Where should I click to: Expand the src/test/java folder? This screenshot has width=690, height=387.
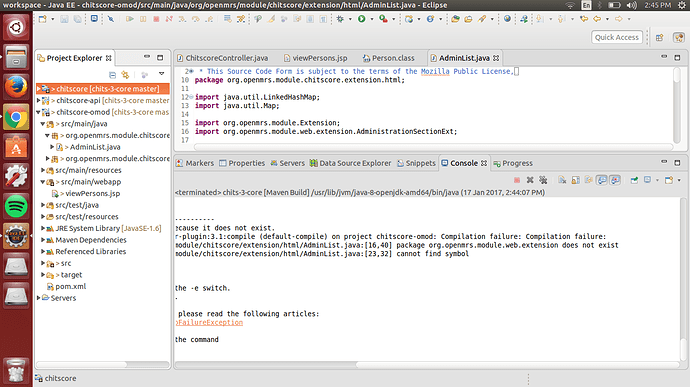click(43, 205)
